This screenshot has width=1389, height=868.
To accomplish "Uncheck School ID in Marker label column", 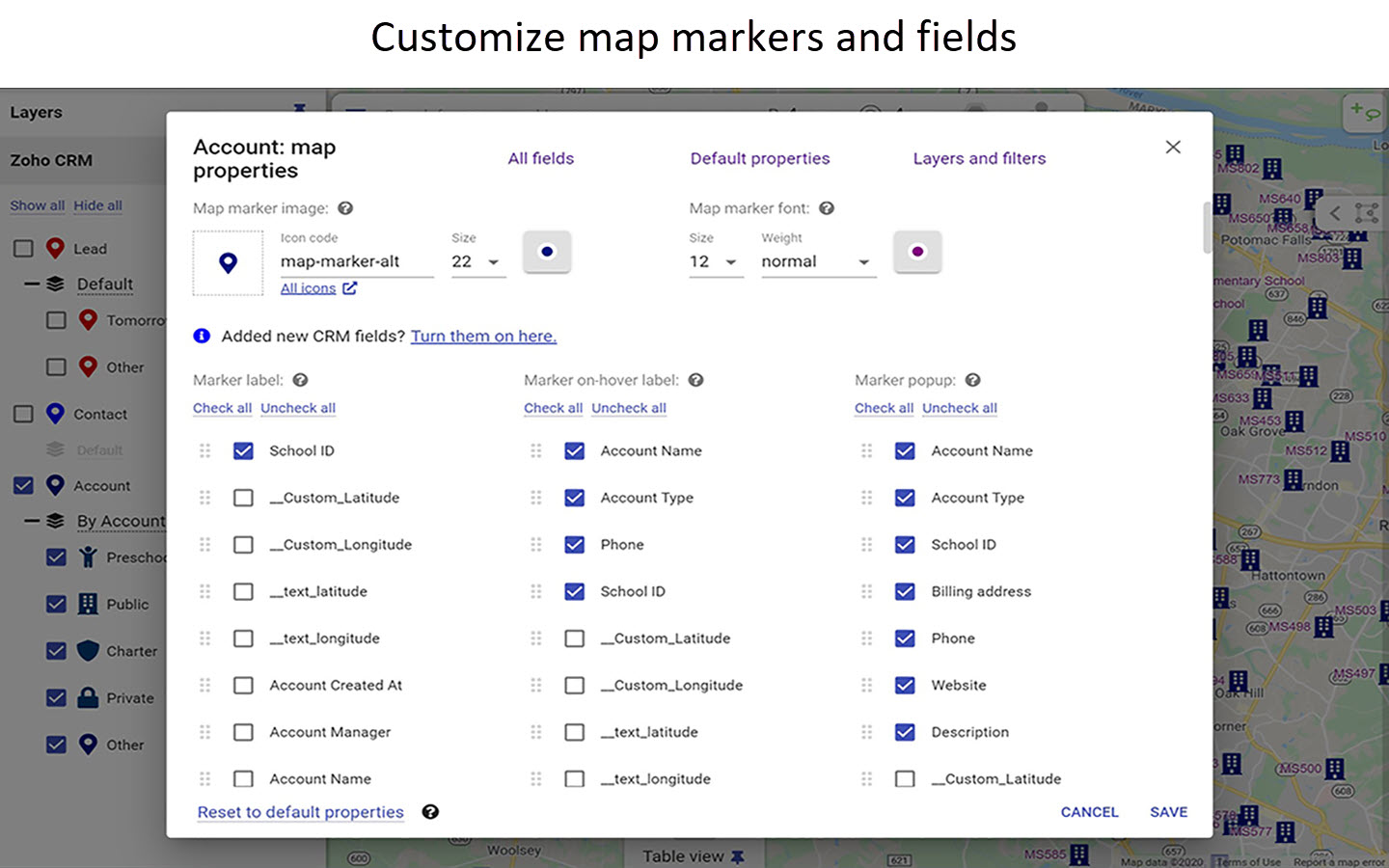I will [243, 450].
